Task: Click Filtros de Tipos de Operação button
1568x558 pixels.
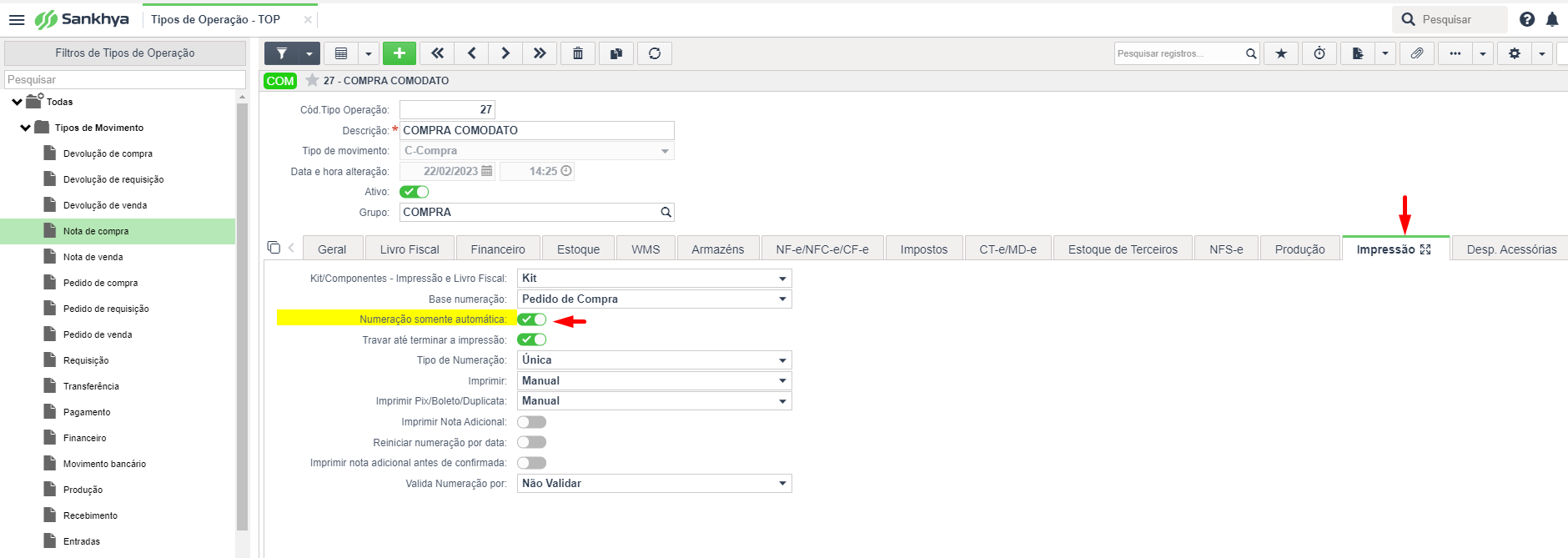Action: [x=125, y=53]
